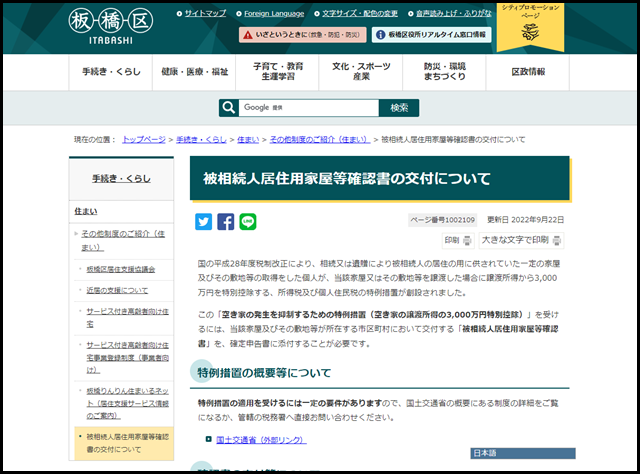This screenshot has height=474, width=640.
Task: Select sidebar 被相続人居住用家屋等確認書の交付について item
Action: pos(124,443)
